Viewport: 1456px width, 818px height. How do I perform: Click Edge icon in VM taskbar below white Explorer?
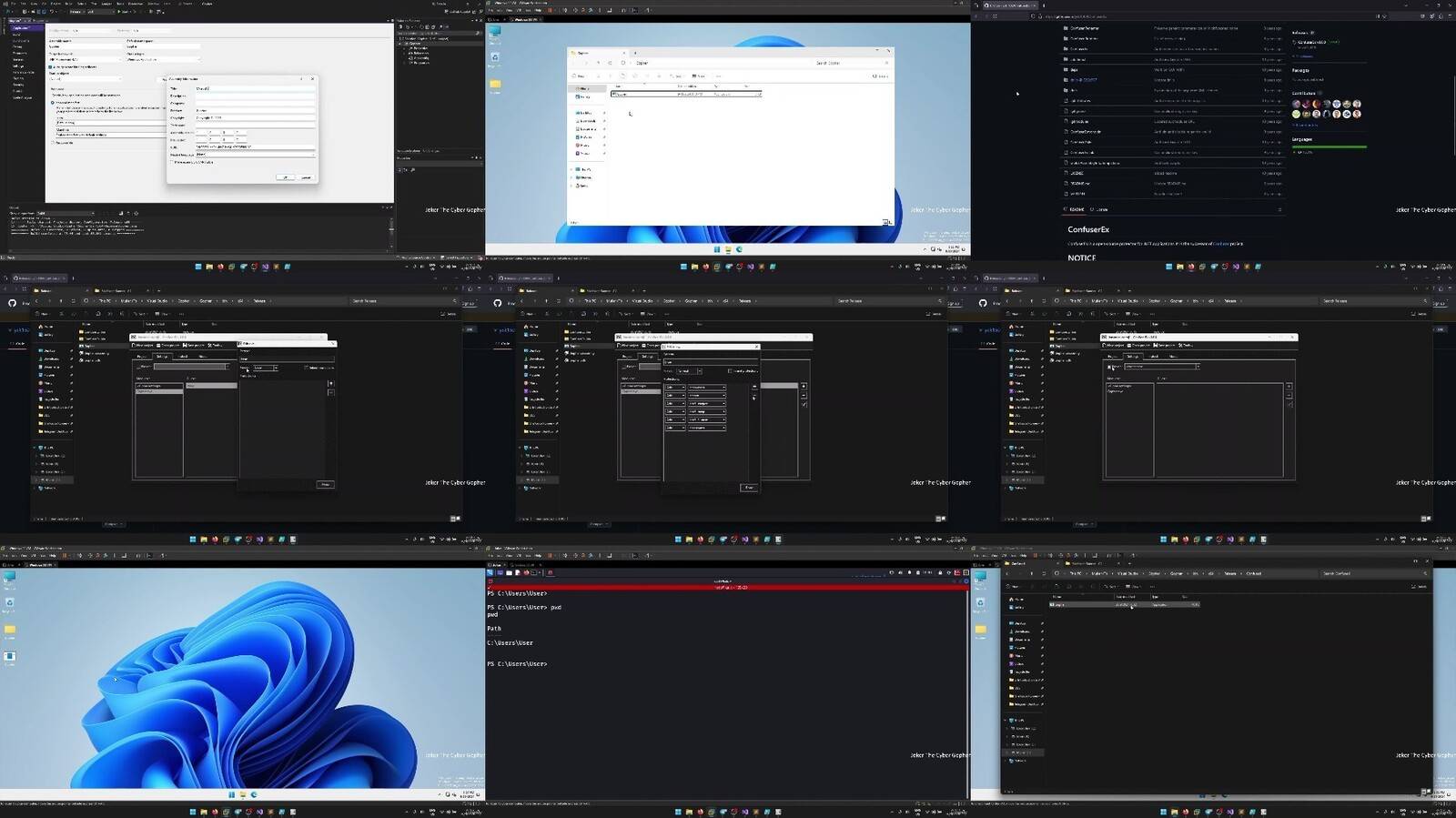coord(739,249)
